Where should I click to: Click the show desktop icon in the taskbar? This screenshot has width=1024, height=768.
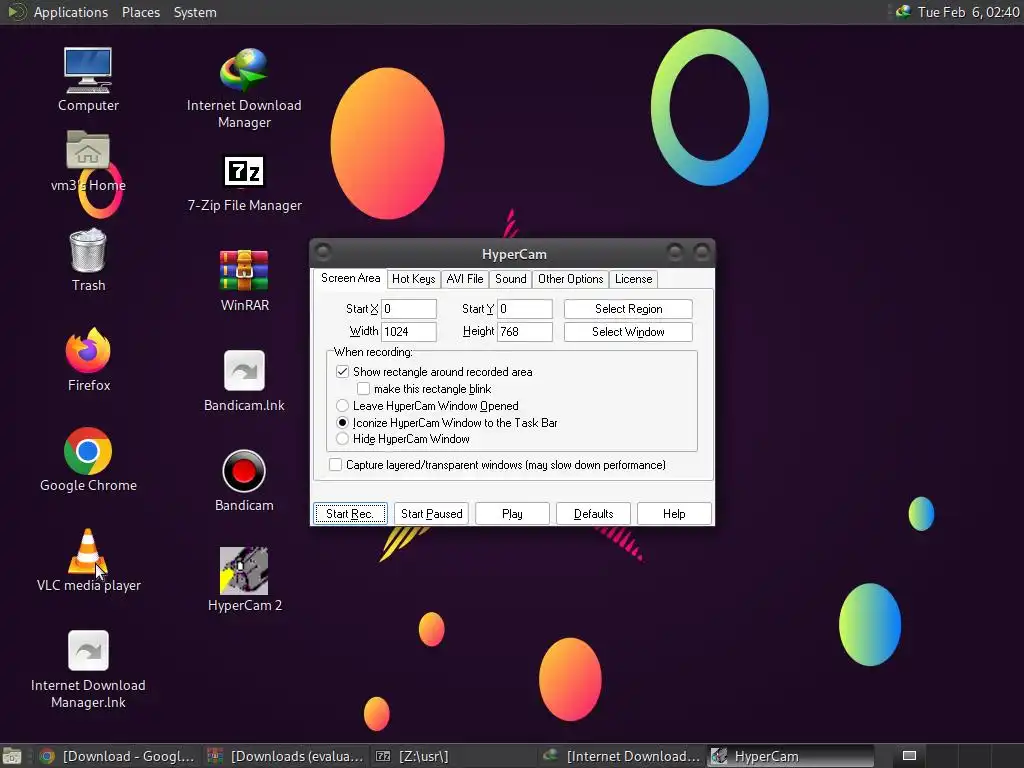[x=12, y=756]
